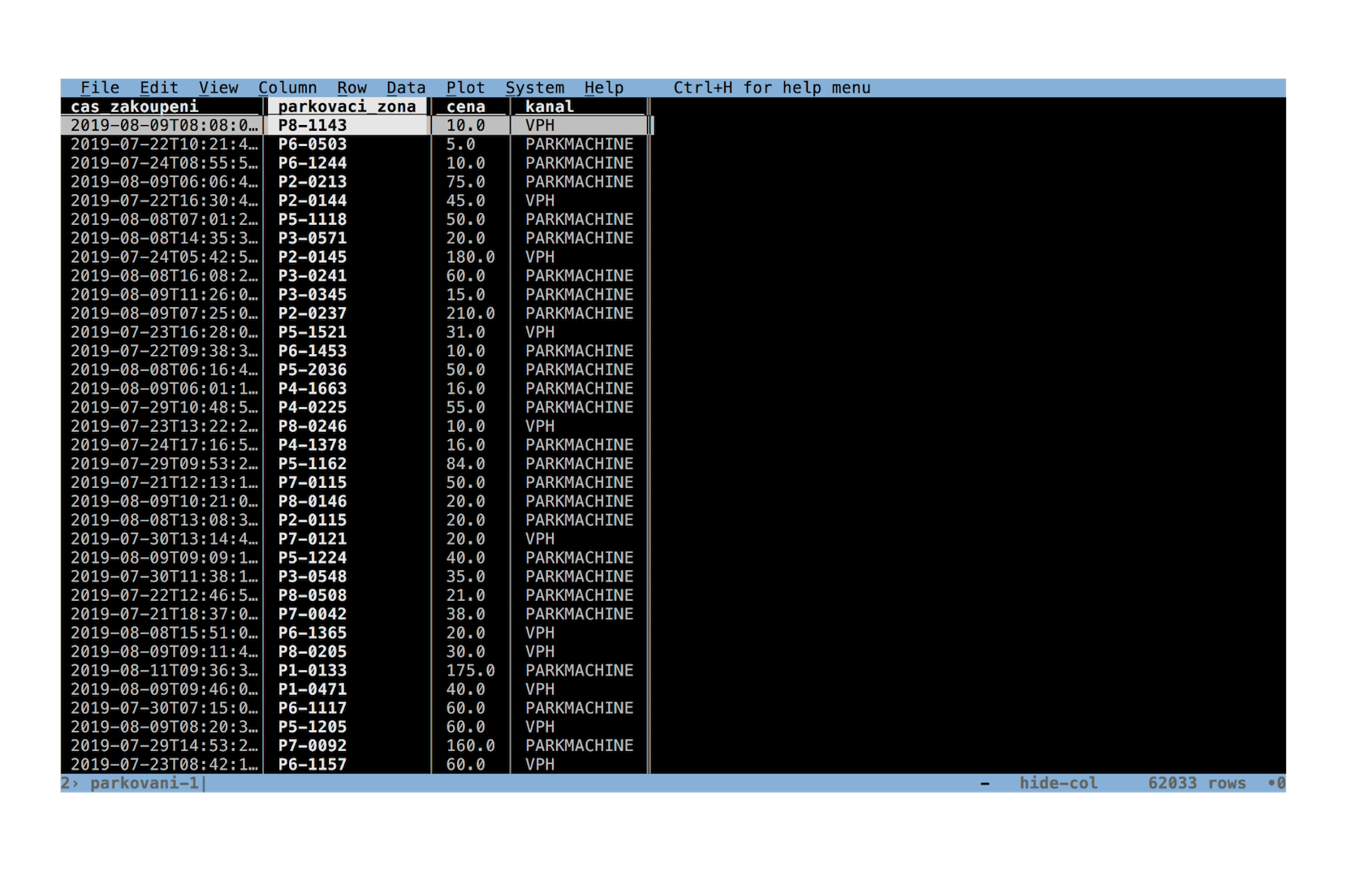Click the hide-col status text
Image resolution: width=1372 pixels, height=877 pixels.
[x=1059, y=784]
